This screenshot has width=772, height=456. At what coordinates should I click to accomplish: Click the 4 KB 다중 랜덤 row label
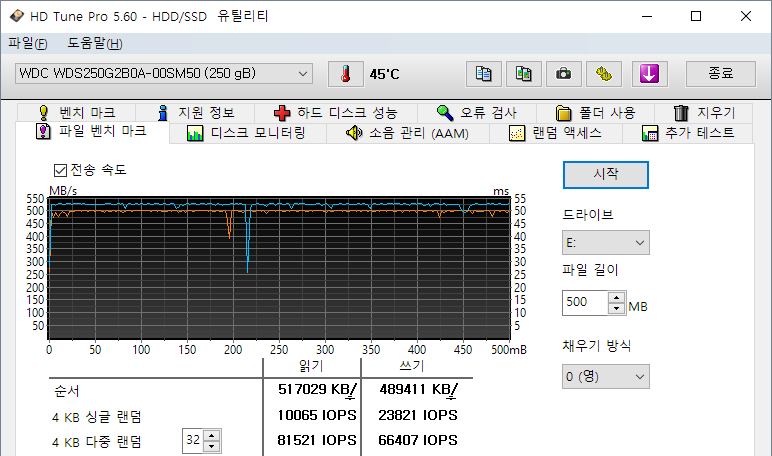[96, 442]
